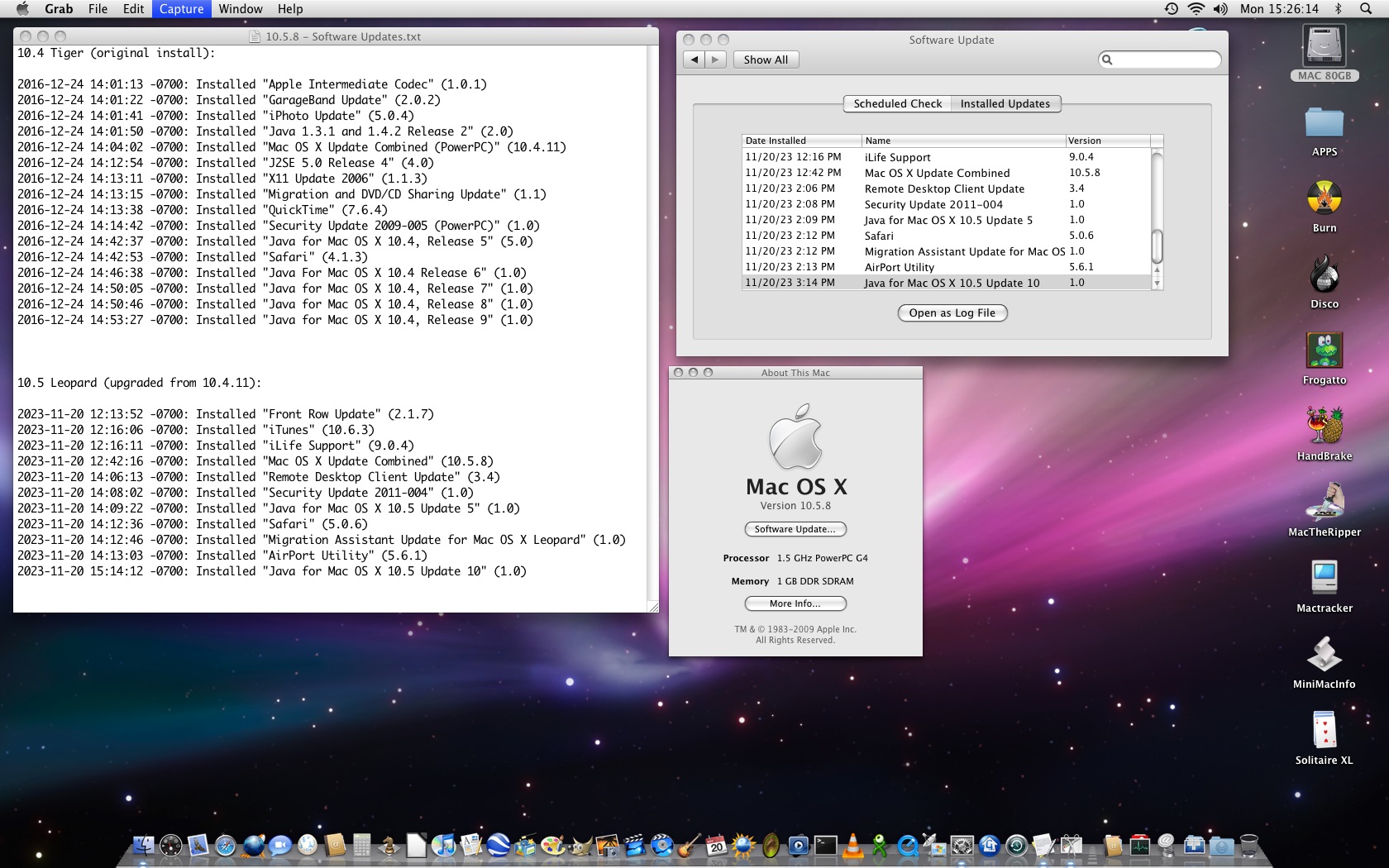Launch Safari compass icon in Dock
This screenshot has width=1389, height=868.
[226, 846]
